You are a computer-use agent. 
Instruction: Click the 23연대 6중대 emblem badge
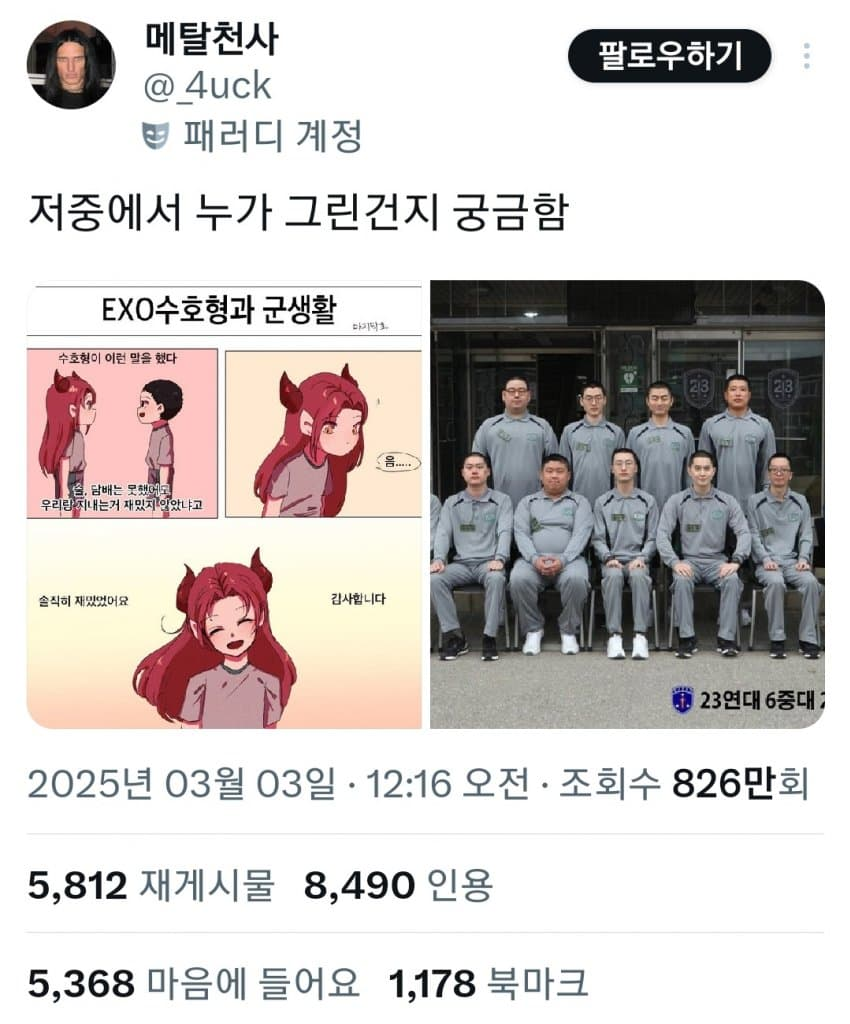pyautogui.click(x=682, y=699)
